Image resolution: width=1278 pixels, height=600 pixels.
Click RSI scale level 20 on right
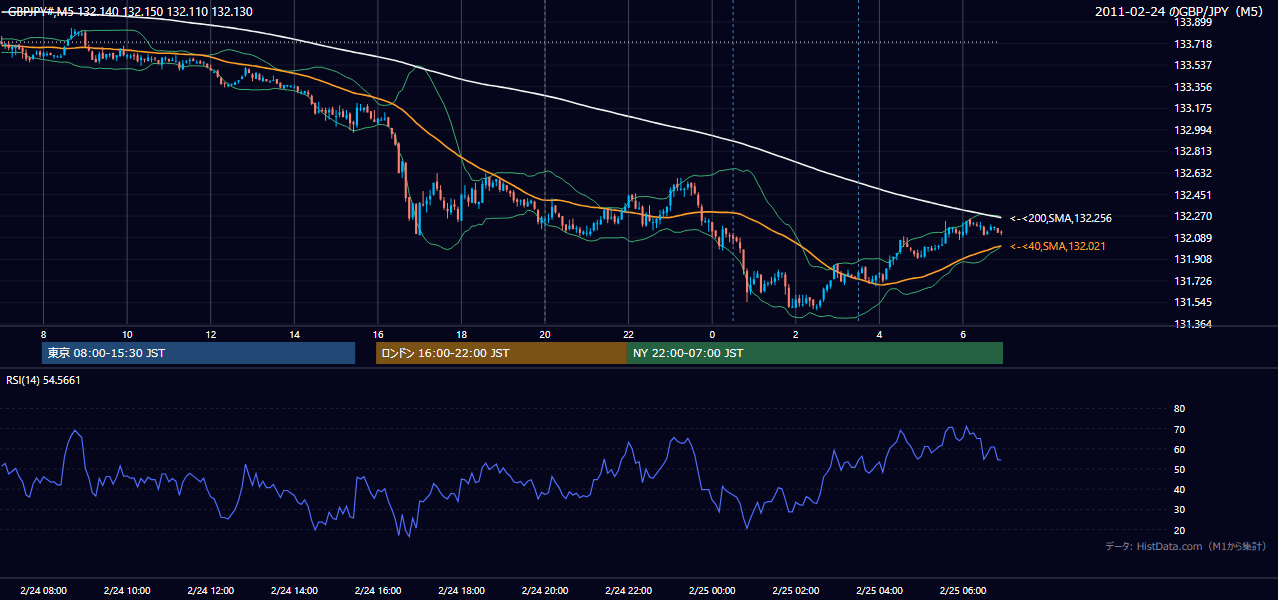pyautogui.click(x=1179, y=530)
